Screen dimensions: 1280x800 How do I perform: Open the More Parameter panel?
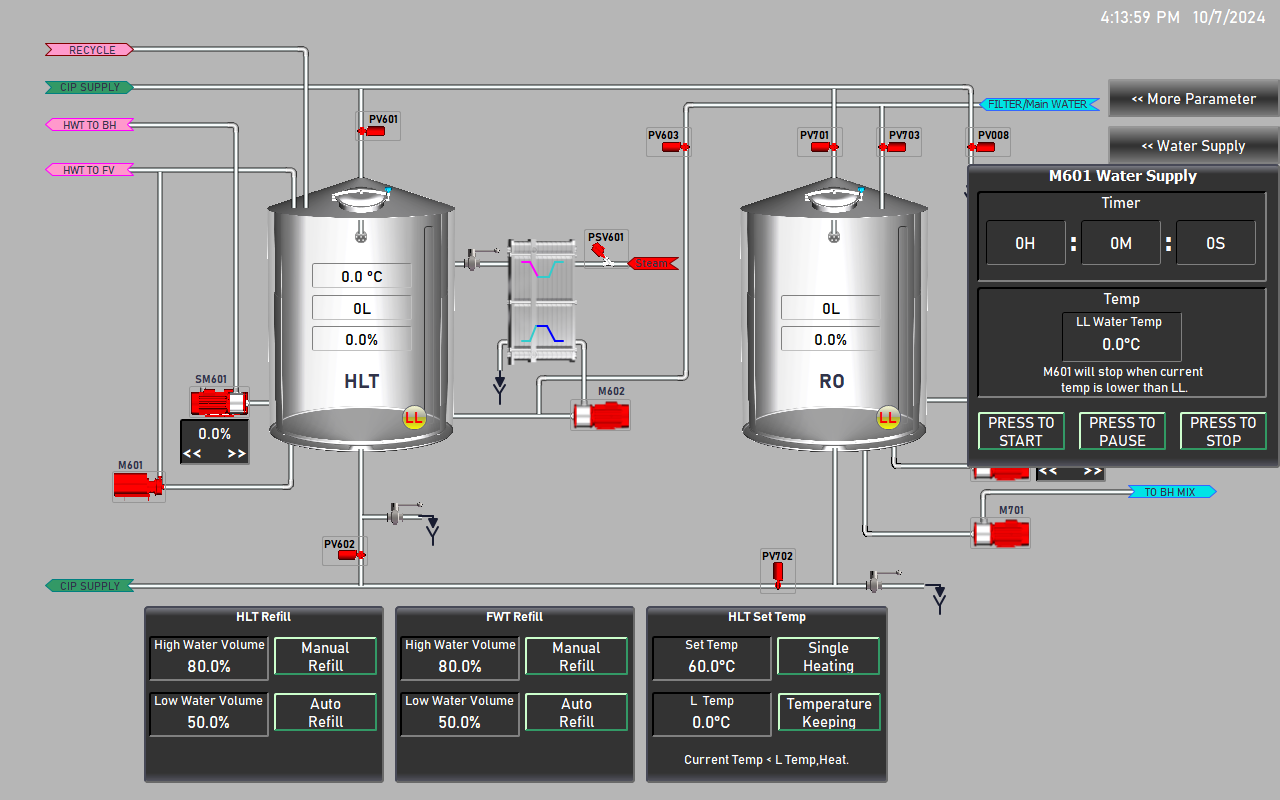1193,99
